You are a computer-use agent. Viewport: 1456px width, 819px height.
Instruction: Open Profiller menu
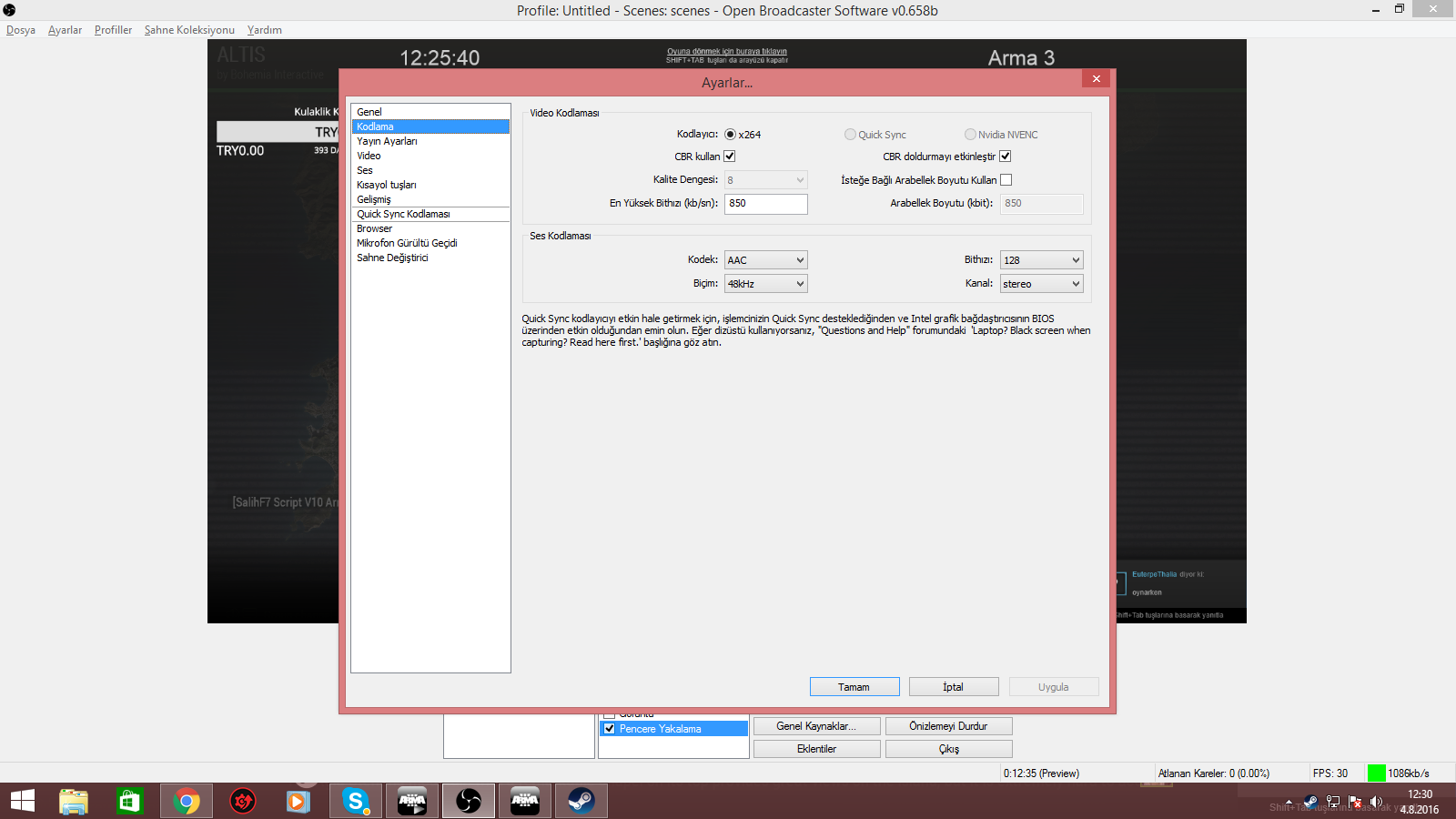(113, 30)
